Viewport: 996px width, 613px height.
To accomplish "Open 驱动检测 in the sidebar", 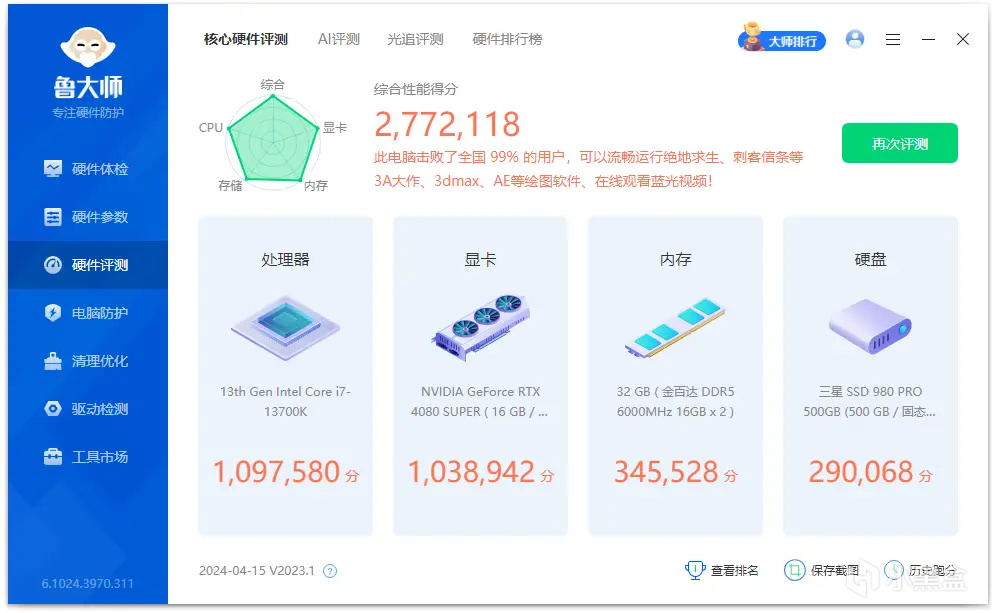I will [x=88, y=409].
